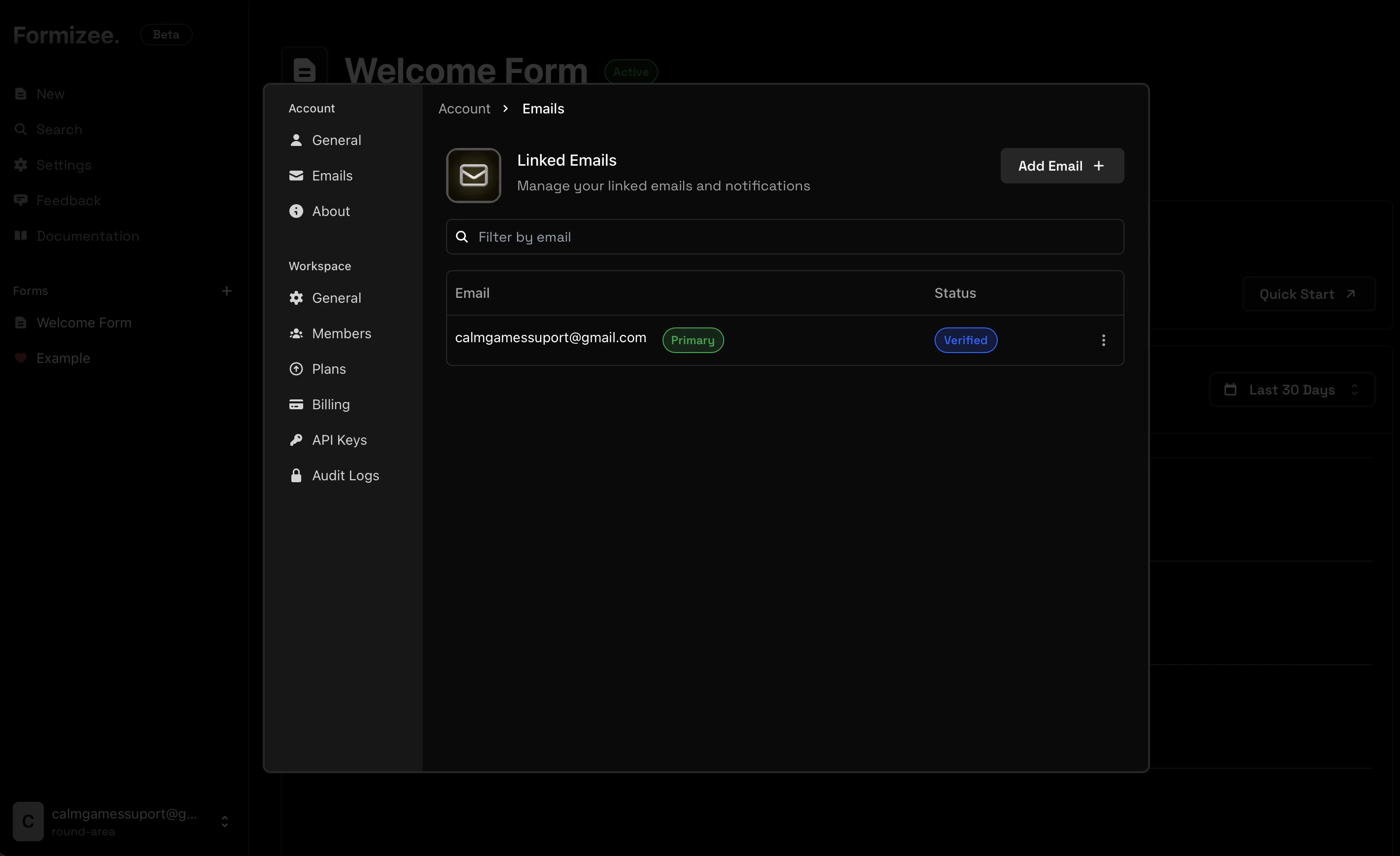The width and height of the screenshot is (1400, 856).
Task: Click the speech bubble icon beside Feedback
Action: pyautogui.click(x=20, y=200)
